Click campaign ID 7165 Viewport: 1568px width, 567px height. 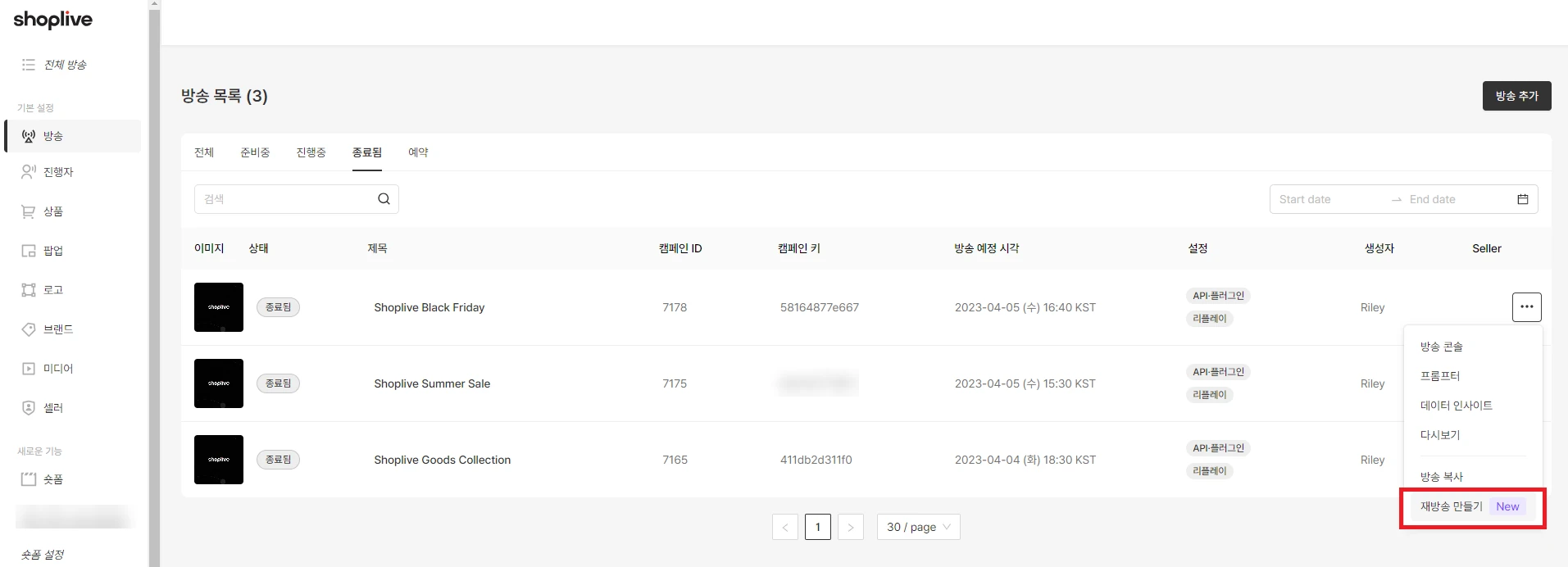(675, 460)
